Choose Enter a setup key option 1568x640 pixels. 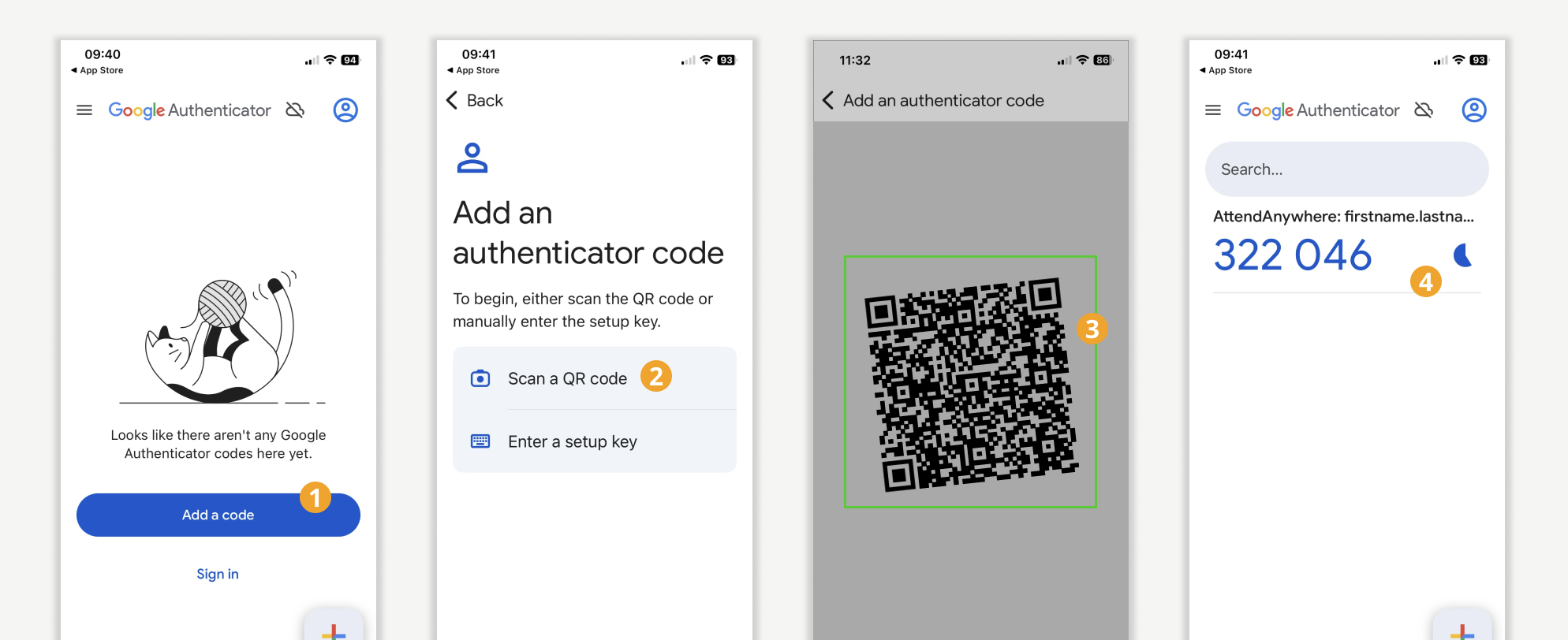tap(595, 441)
